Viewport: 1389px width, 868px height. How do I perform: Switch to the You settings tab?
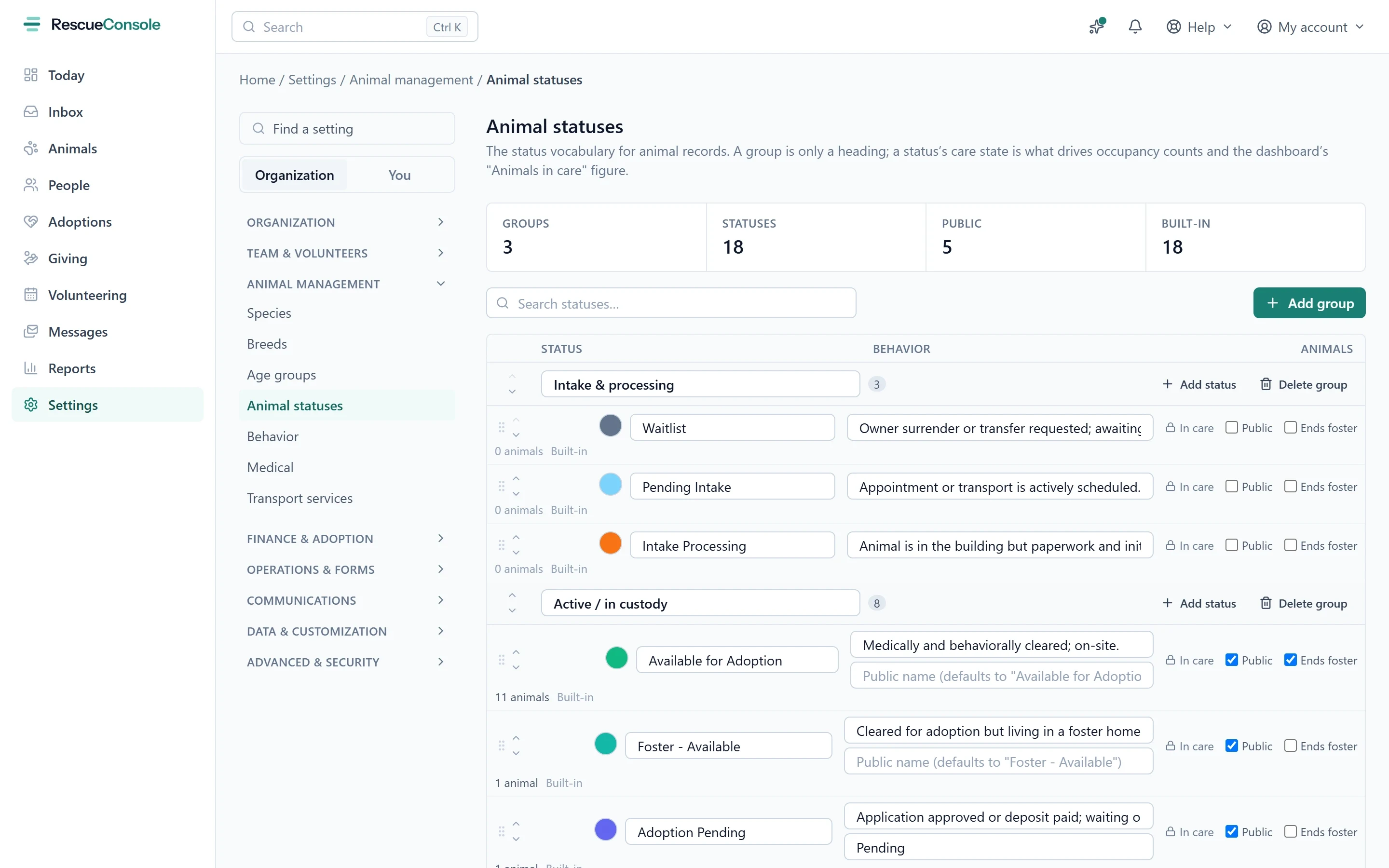[x=399, y=175]
